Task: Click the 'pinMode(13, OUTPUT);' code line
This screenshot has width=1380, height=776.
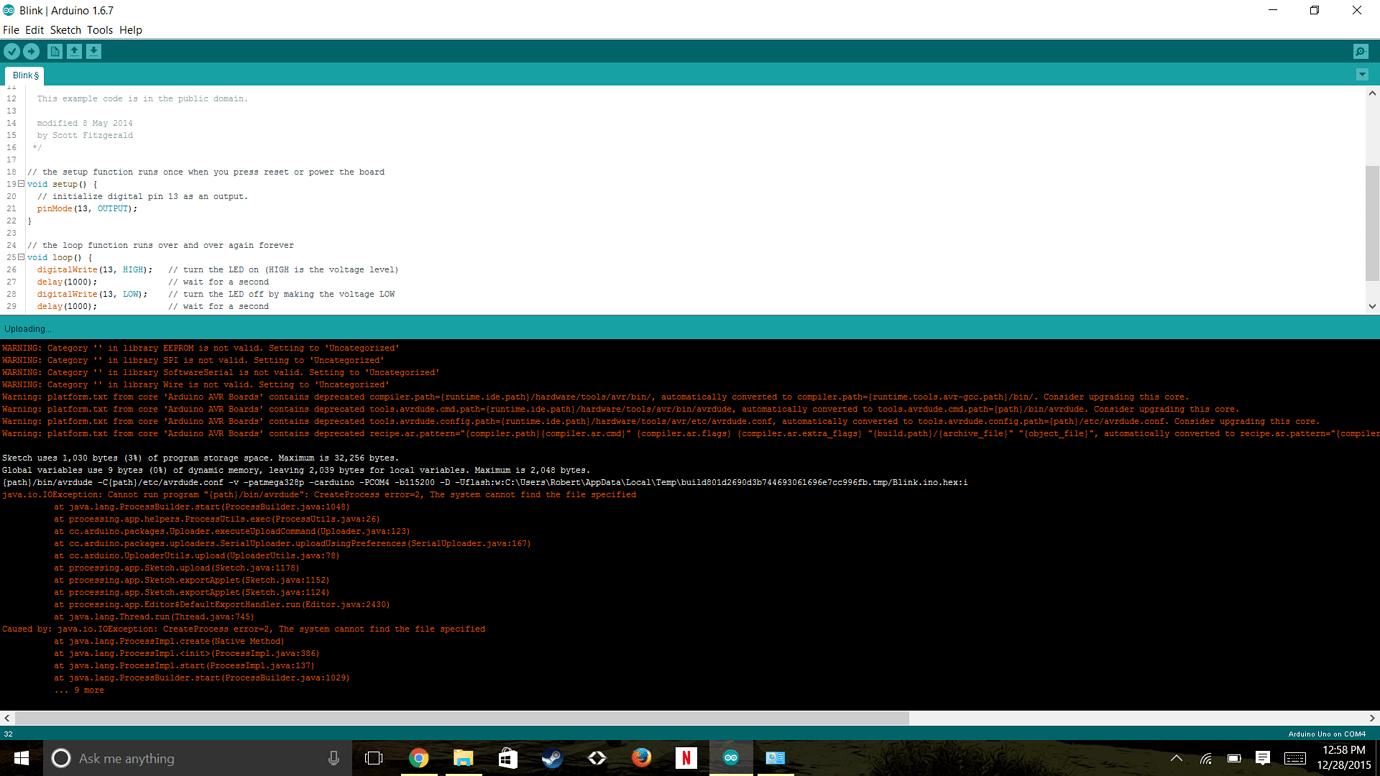Action: pos(87,209)
